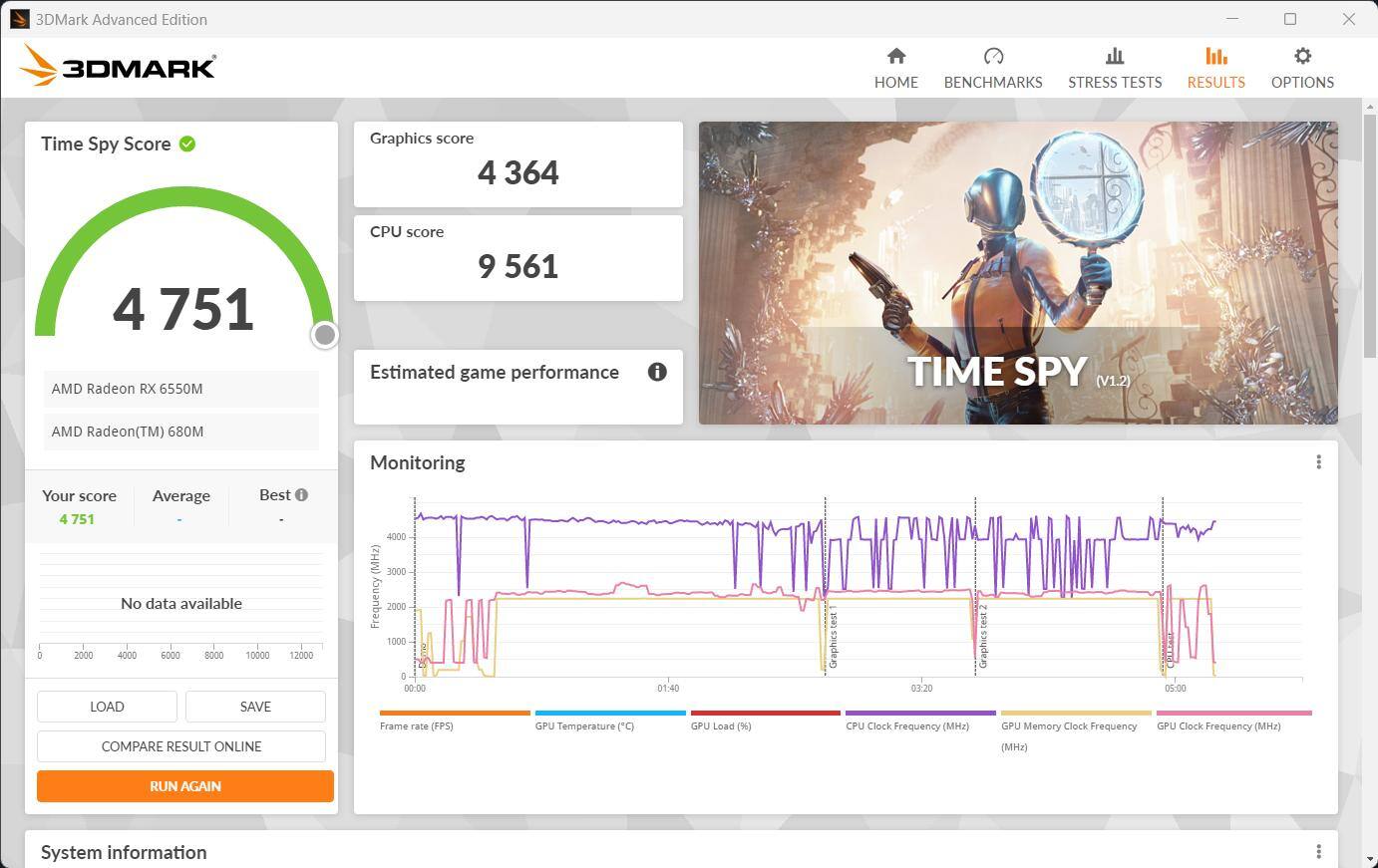Go to Benchmarks via gauge icon
Screen dimensions: 1378x868
pyautogui.click(x=992, y=57)
